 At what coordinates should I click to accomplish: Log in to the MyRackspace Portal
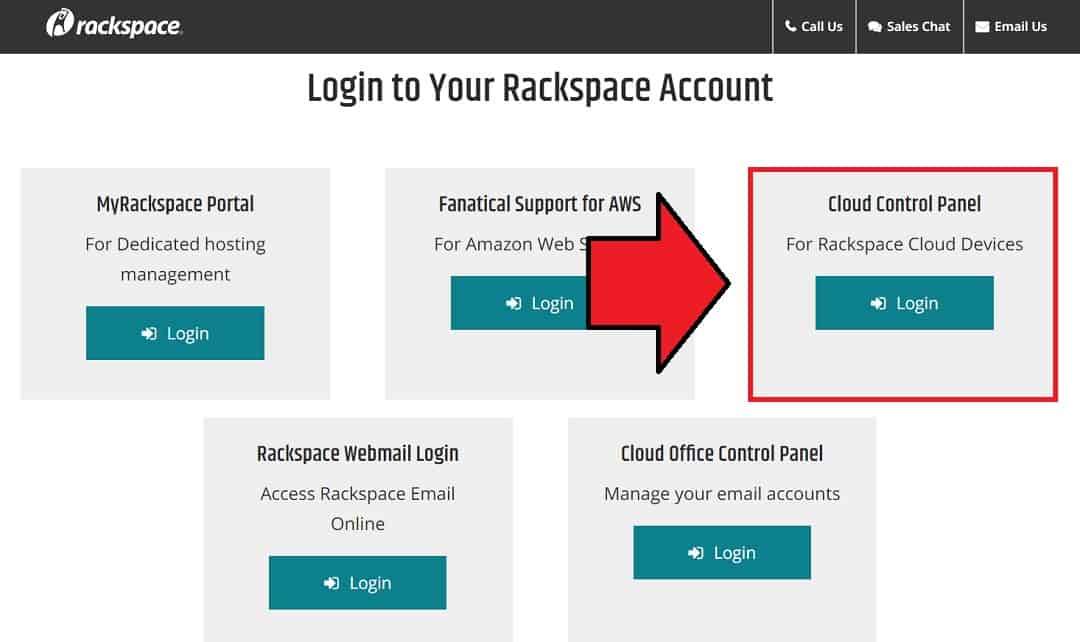pyautogui.click(x=175, y=333)
